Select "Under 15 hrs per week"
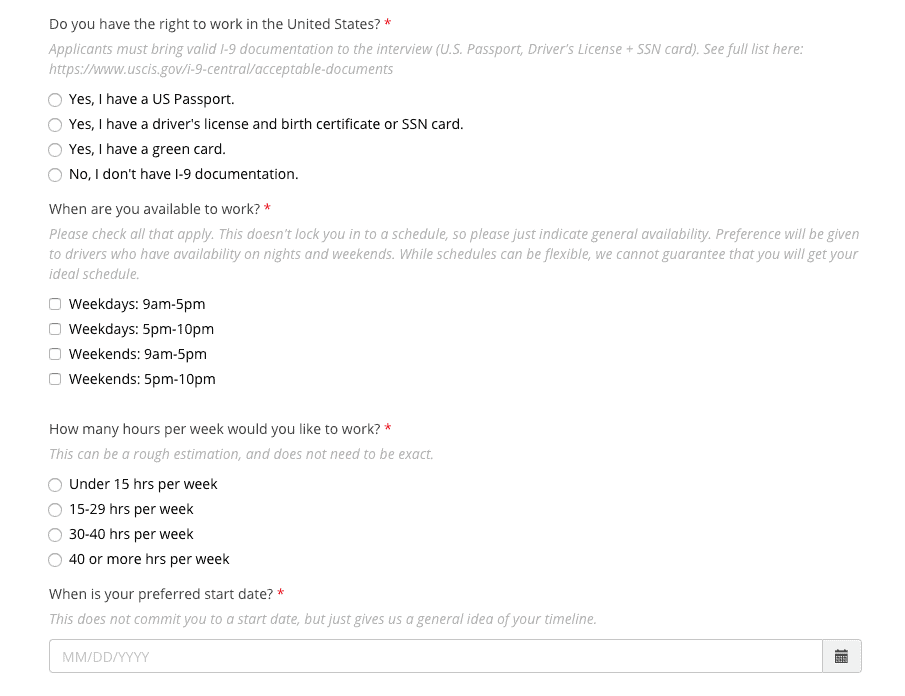Viewport: 905px width, 696px height. coord(55,484)
